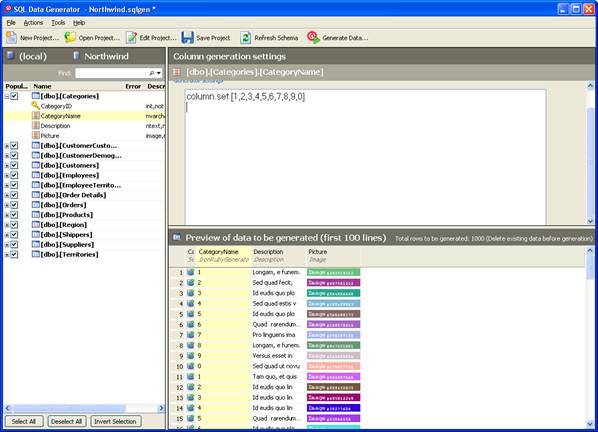Click the Open Project toolbar icon
Image resolution: width=598 pixels, height=432 pixels.
70,37
